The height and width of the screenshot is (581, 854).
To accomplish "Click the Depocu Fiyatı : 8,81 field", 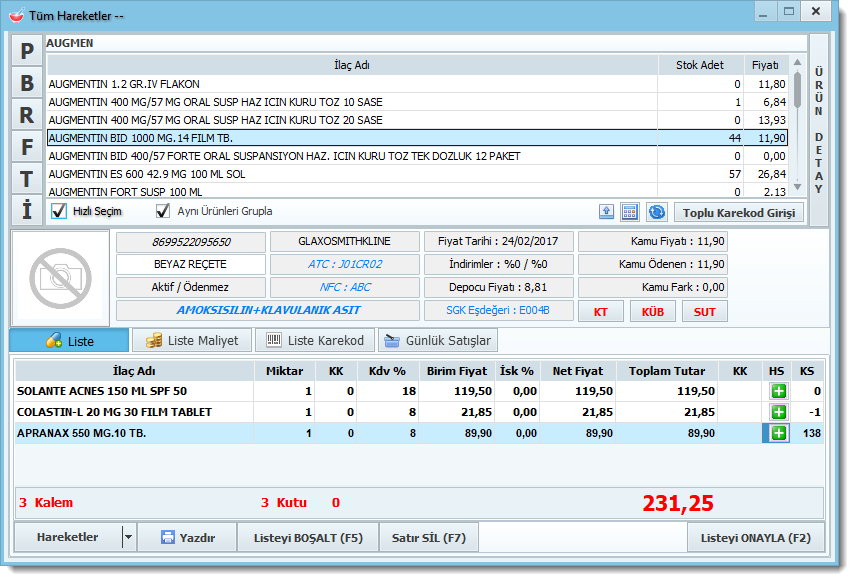I will pyautogui.click(x=498, y=287).
